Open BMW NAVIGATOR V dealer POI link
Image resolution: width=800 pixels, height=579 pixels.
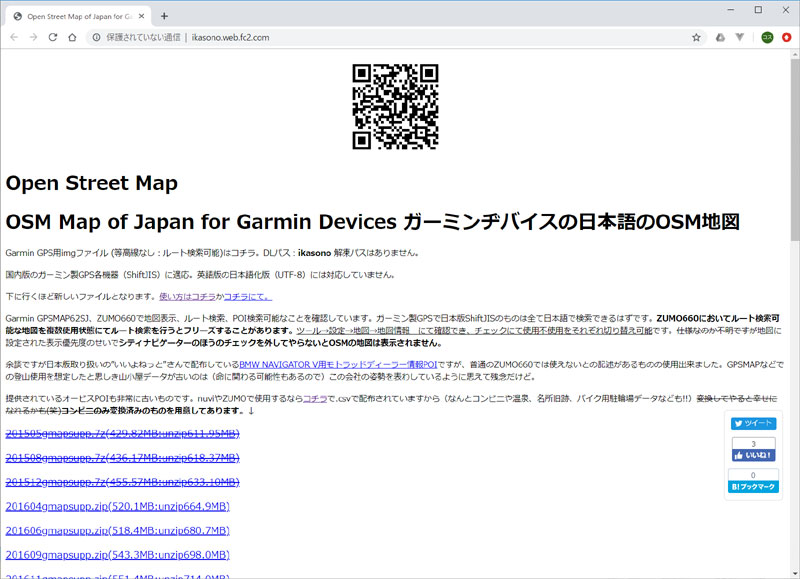[x=338, y=365]
